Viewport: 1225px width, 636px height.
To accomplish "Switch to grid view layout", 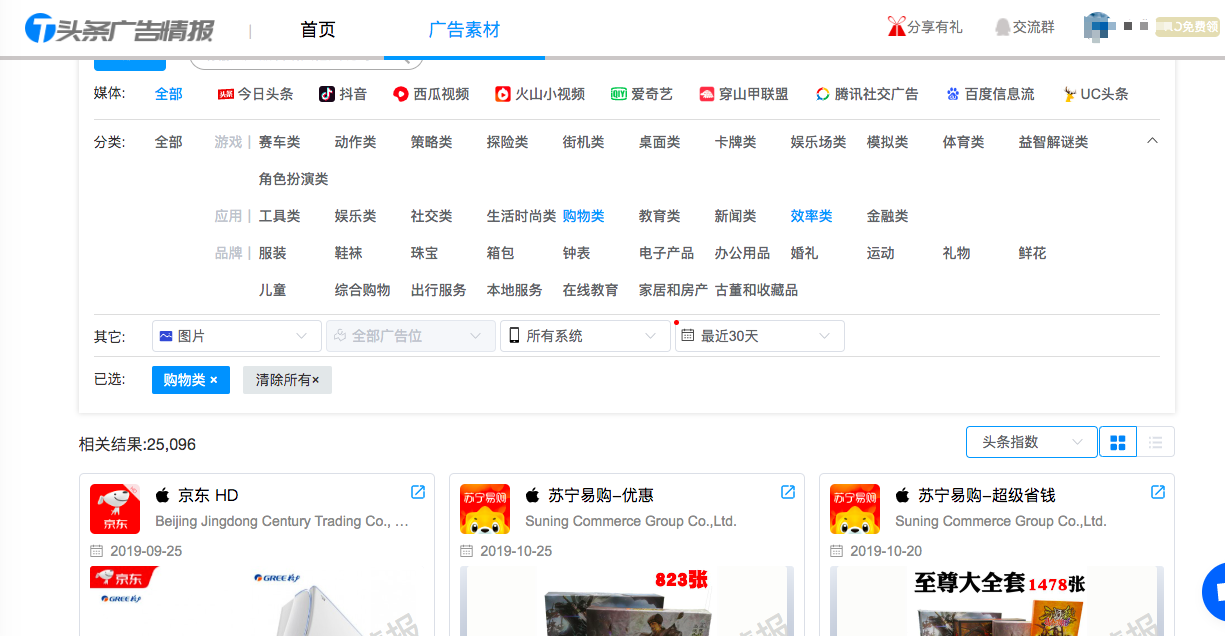I will (1118, 442).
